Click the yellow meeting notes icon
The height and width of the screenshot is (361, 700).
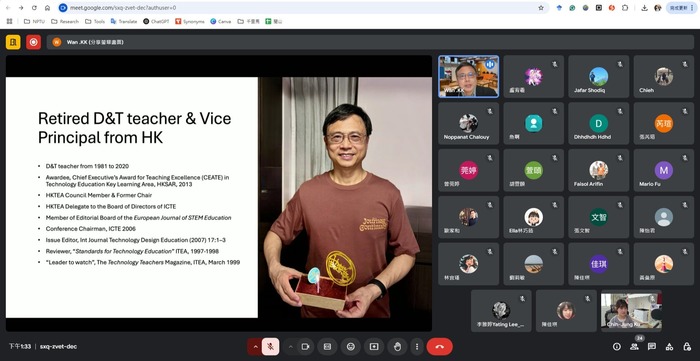[13, 42]
